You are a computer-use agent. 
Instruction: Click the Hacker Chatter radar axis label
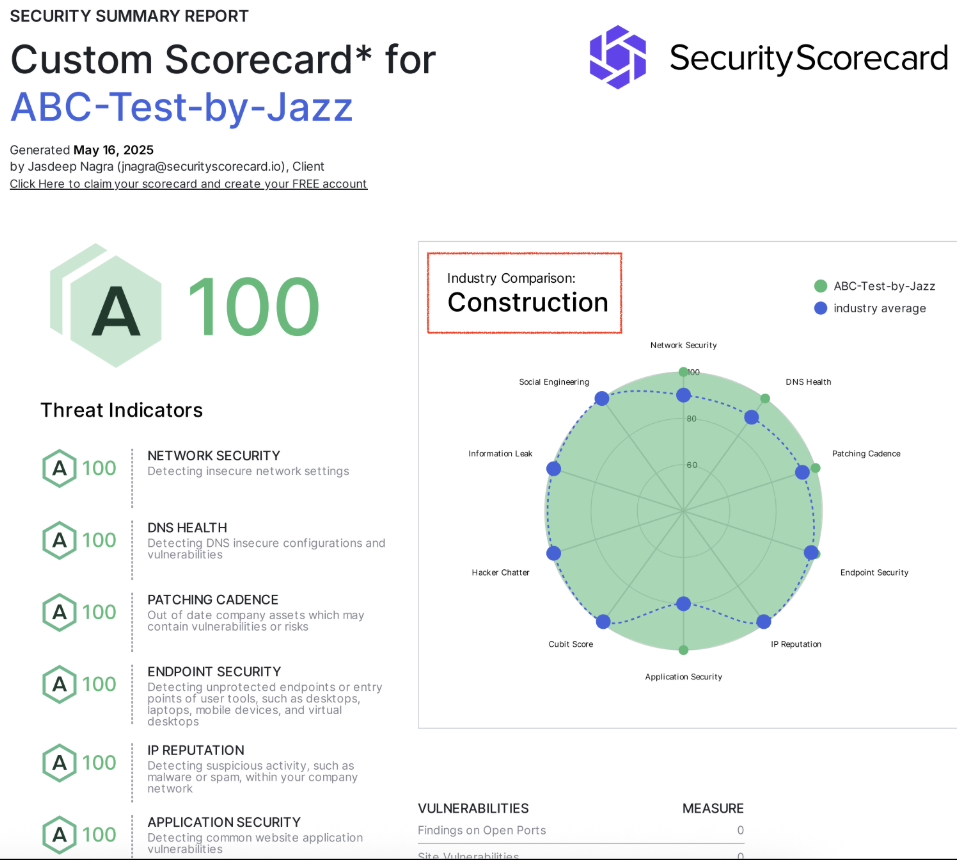(500, 573)
